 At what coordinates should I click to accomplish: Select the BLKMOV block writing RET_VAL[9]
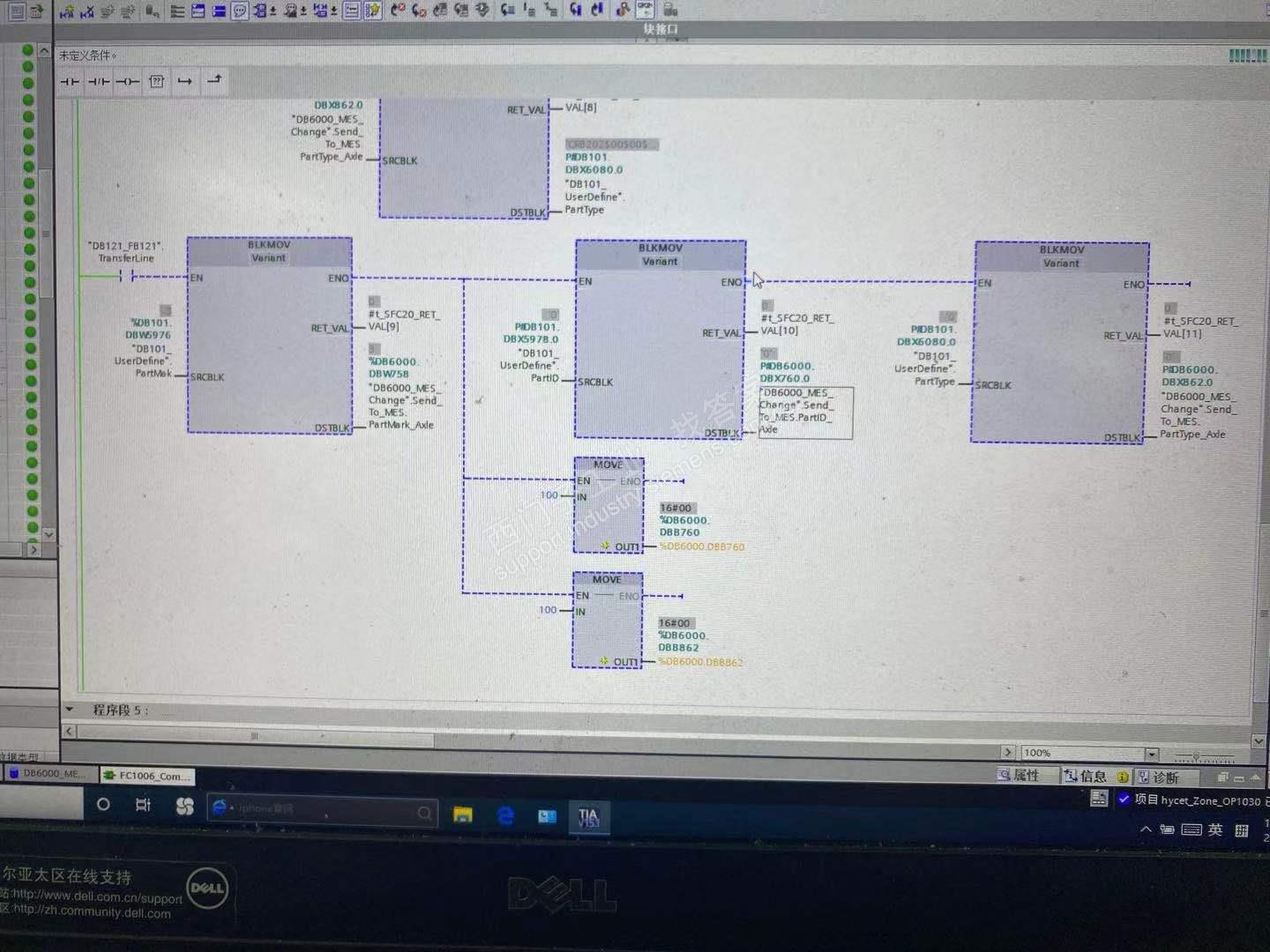[x=270, y=335]
